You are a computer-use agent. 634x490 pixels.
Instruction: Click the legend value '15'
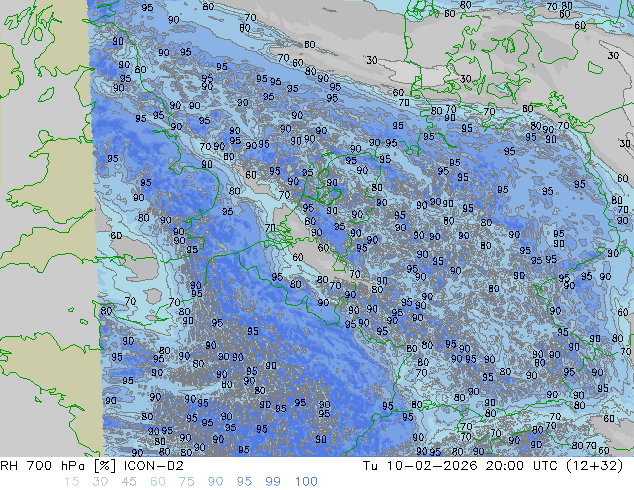(71, 482)
